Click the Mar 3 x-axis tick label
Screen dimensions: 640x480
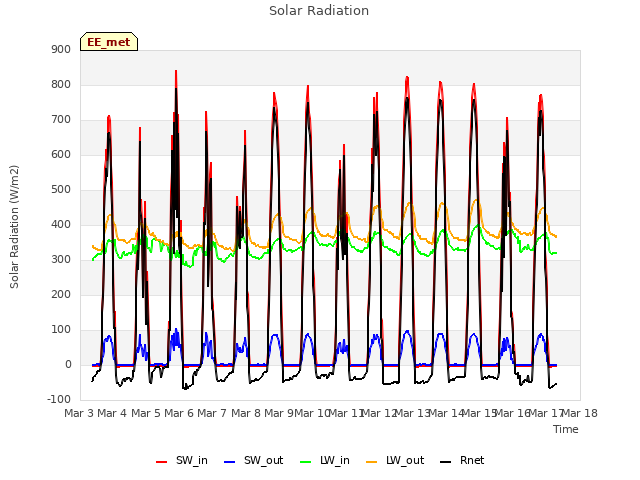click(79, 413)
